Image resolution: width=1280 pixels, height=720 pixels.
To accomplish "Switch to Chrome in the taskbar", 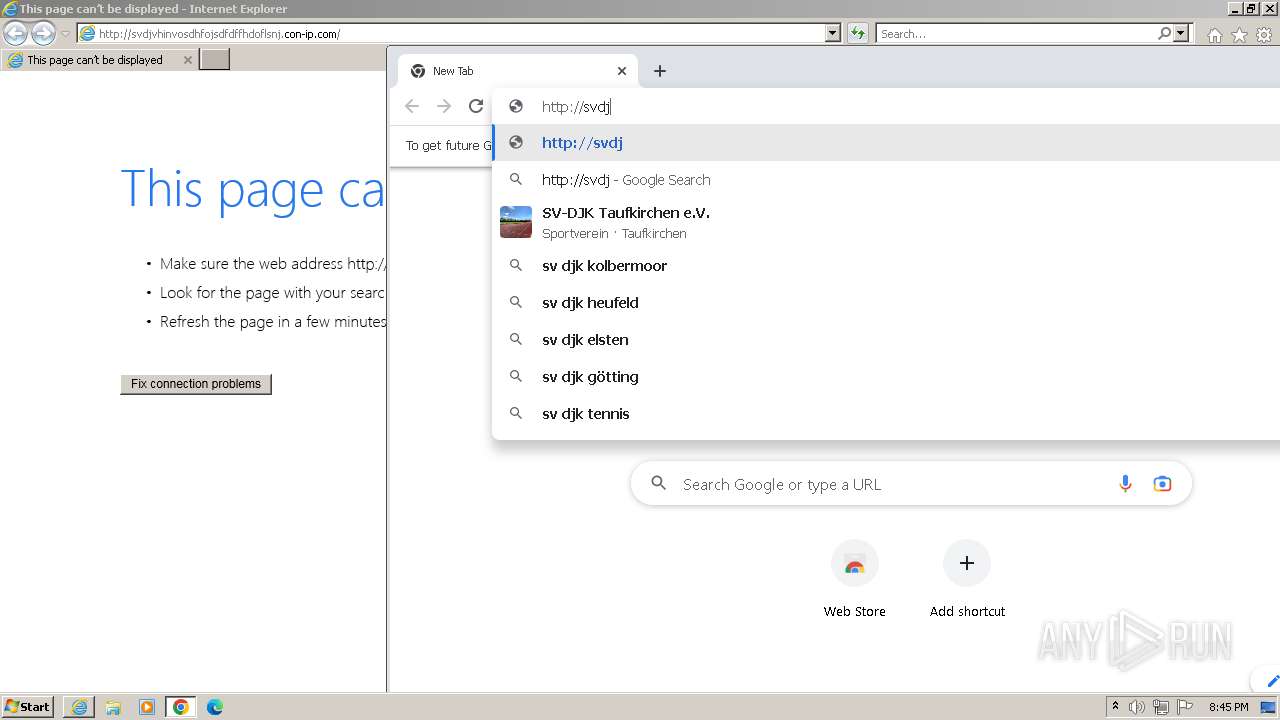I will [x=181, y=707].
